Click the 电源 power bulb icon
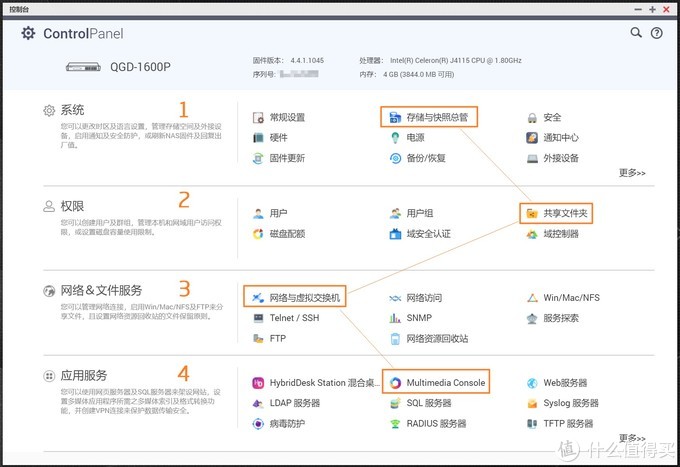Screen dimensions: 680x467 [395, 138]
